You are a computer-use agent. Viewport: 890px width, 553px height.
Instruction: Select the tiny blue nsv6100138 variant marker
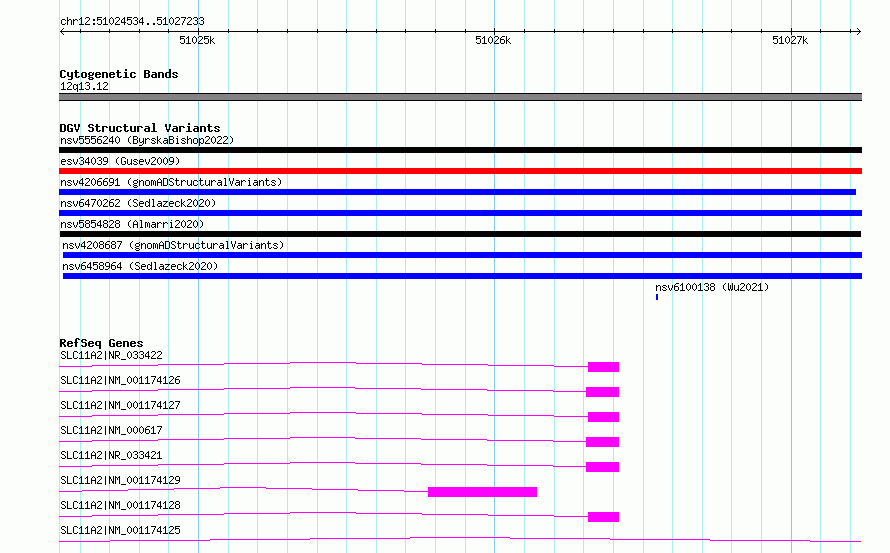coord(657,297)
